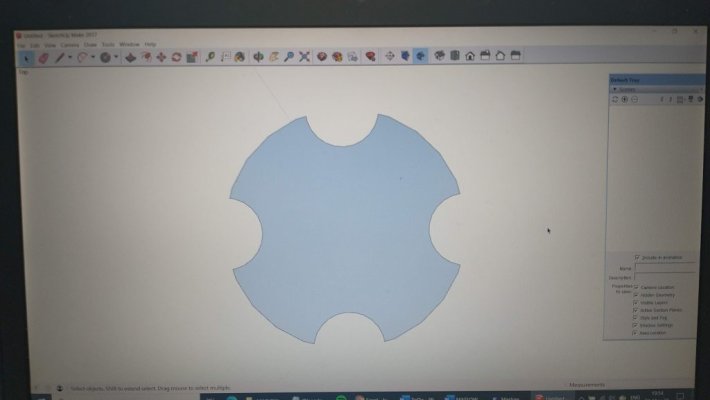Viewport: 710px width, 400px height.
Task: Open the Help menu
Action: [x=150, y=44]
